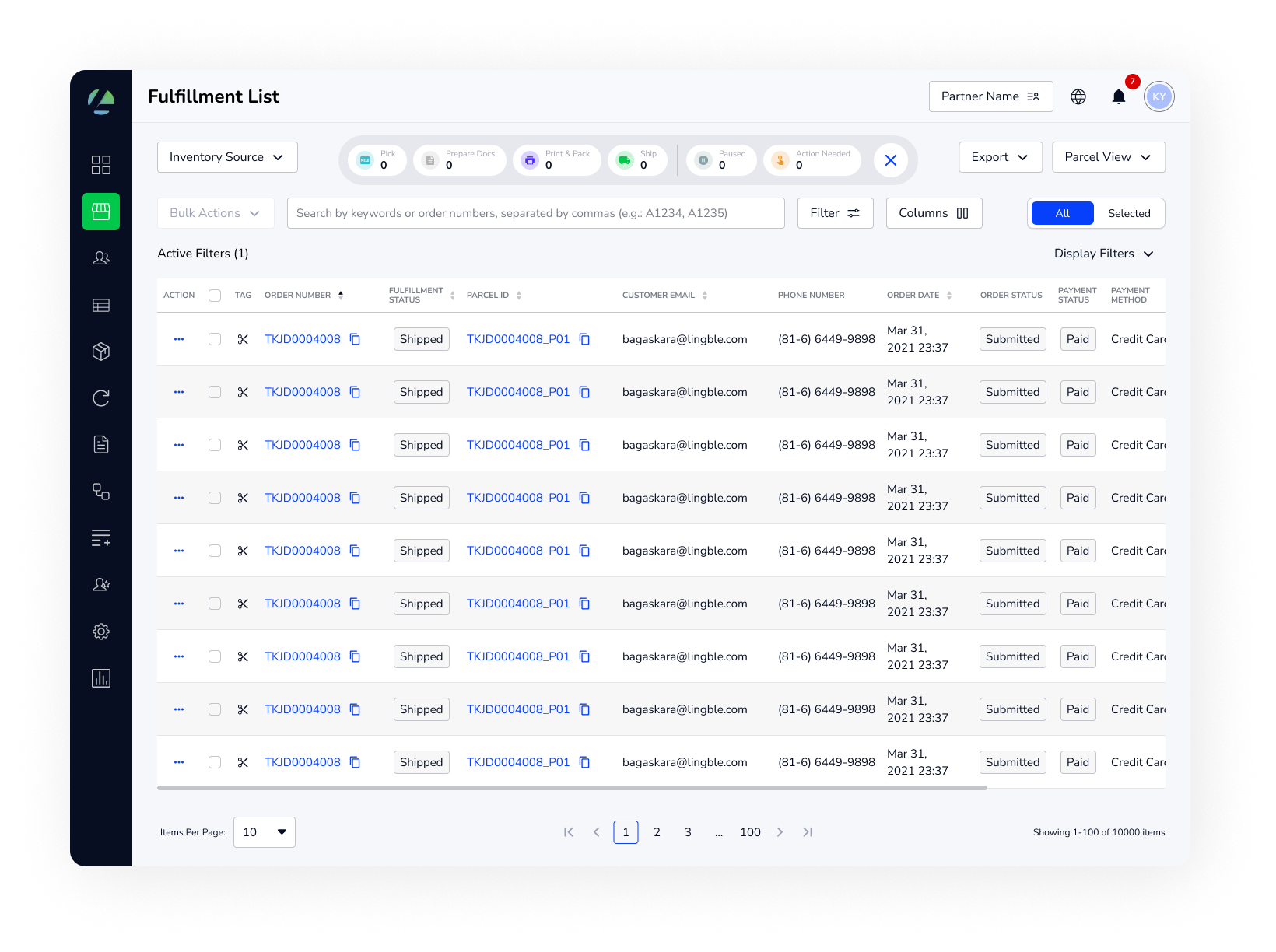Open three-dot action menu in last row
This screenshot has width=1276, height=952.
(179, 762)
